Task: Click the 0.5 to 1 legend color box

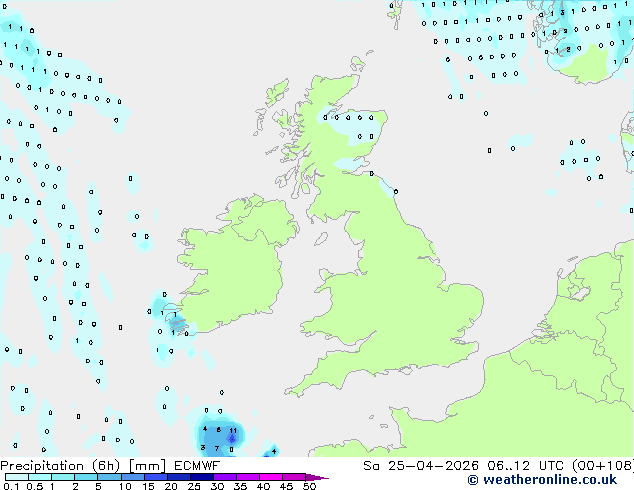Action: 40,477
